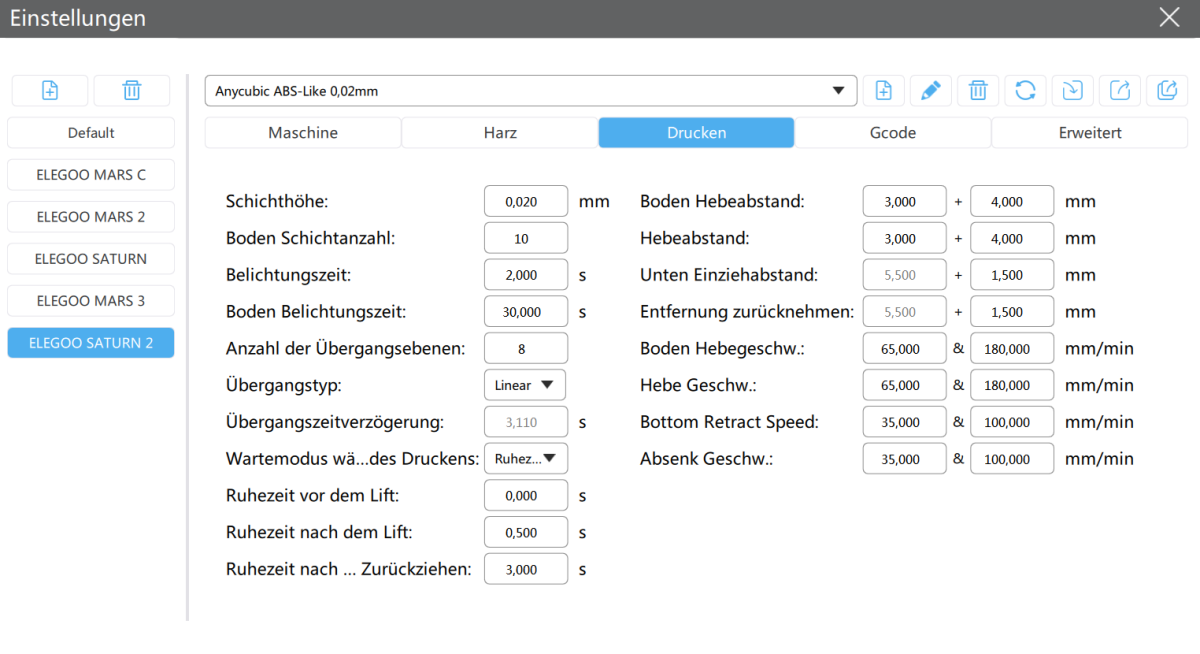Click the Boden Belichtungszeit value field

[x=526, y=312]
